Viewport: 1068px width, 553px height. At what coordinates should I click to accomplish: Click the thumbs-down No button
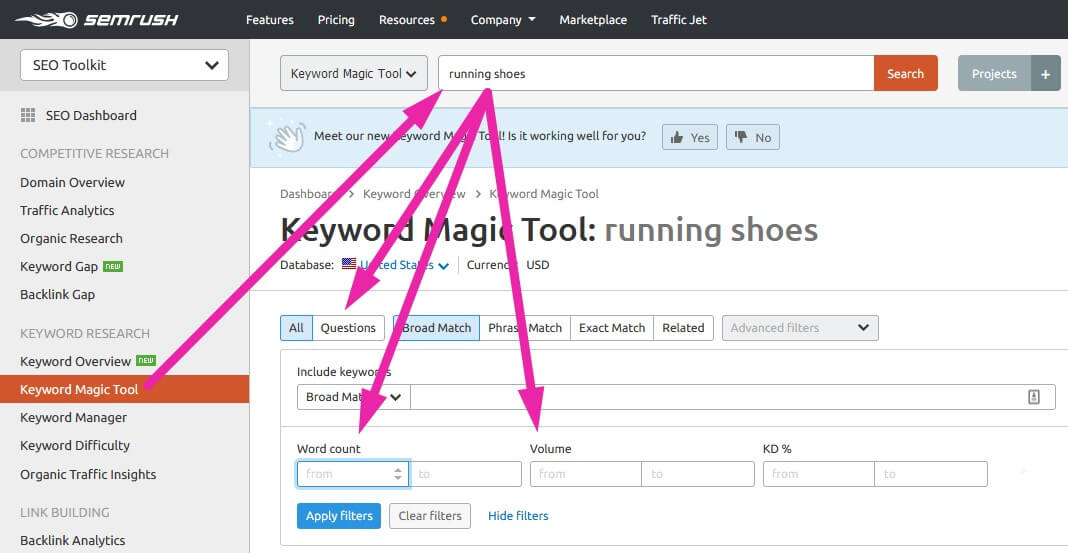pyautogui.click(x=753, y=137)
